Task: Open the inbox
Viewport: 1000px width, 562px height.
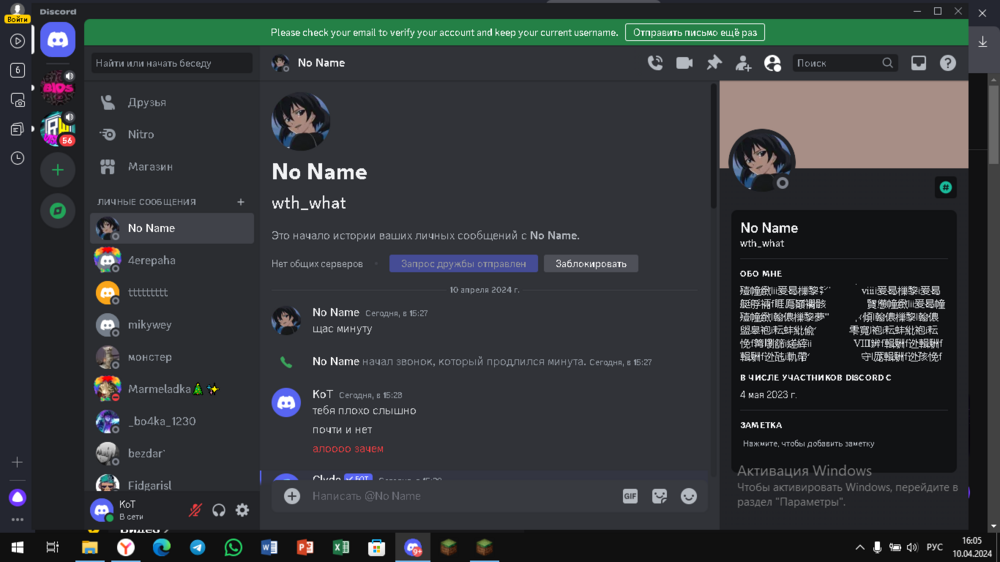Action: point(918,63)
